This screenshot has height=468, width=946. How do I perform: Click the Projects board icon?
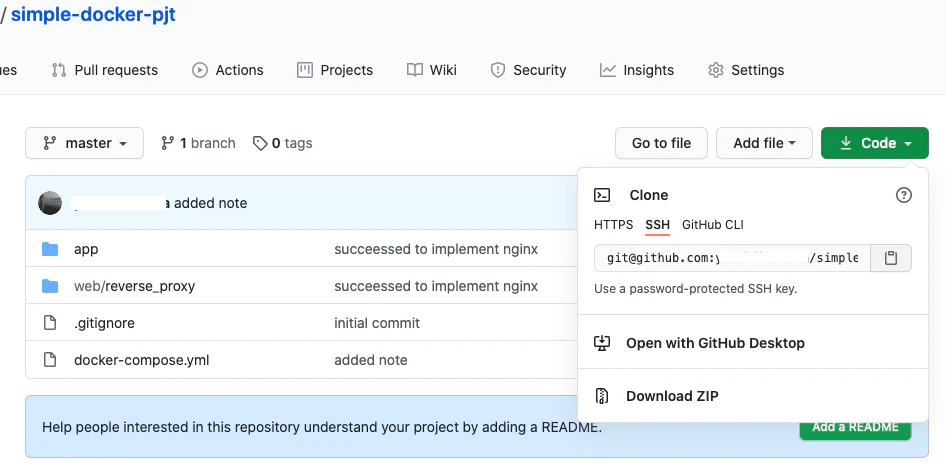tap(305, 70)
